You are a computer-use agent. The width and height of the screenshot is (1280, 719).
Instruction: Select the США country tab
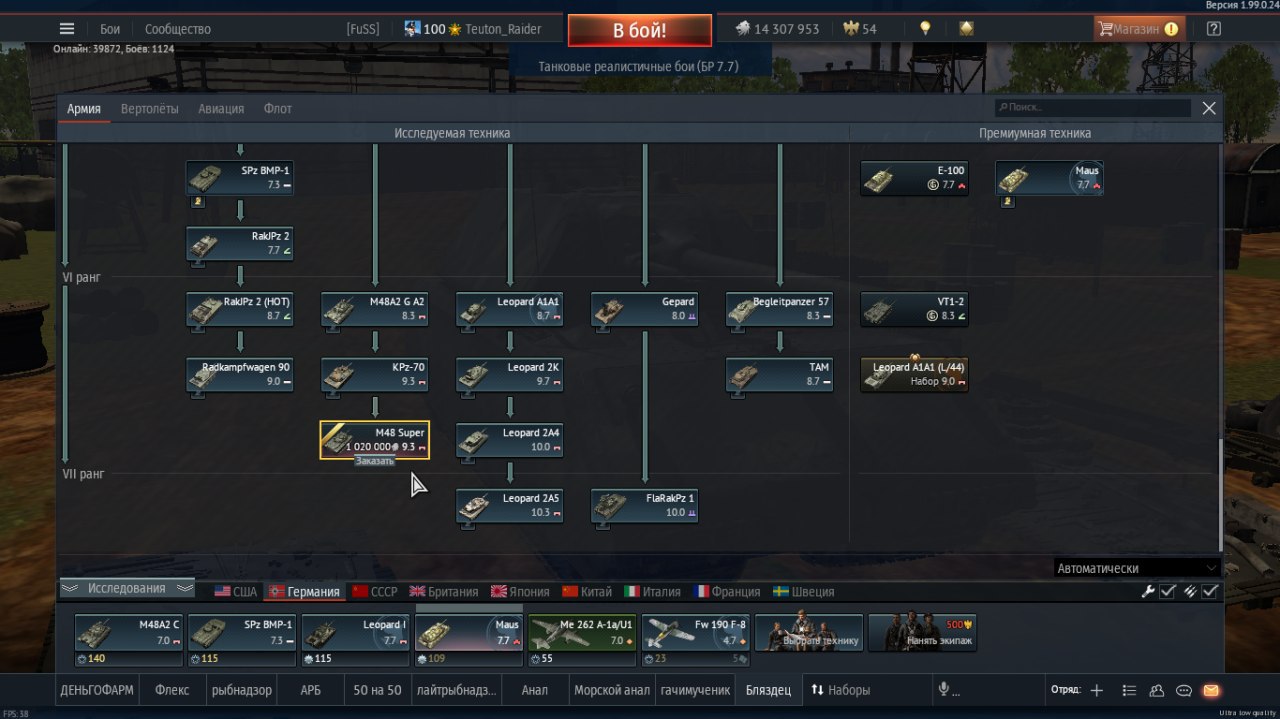[236, 591]
